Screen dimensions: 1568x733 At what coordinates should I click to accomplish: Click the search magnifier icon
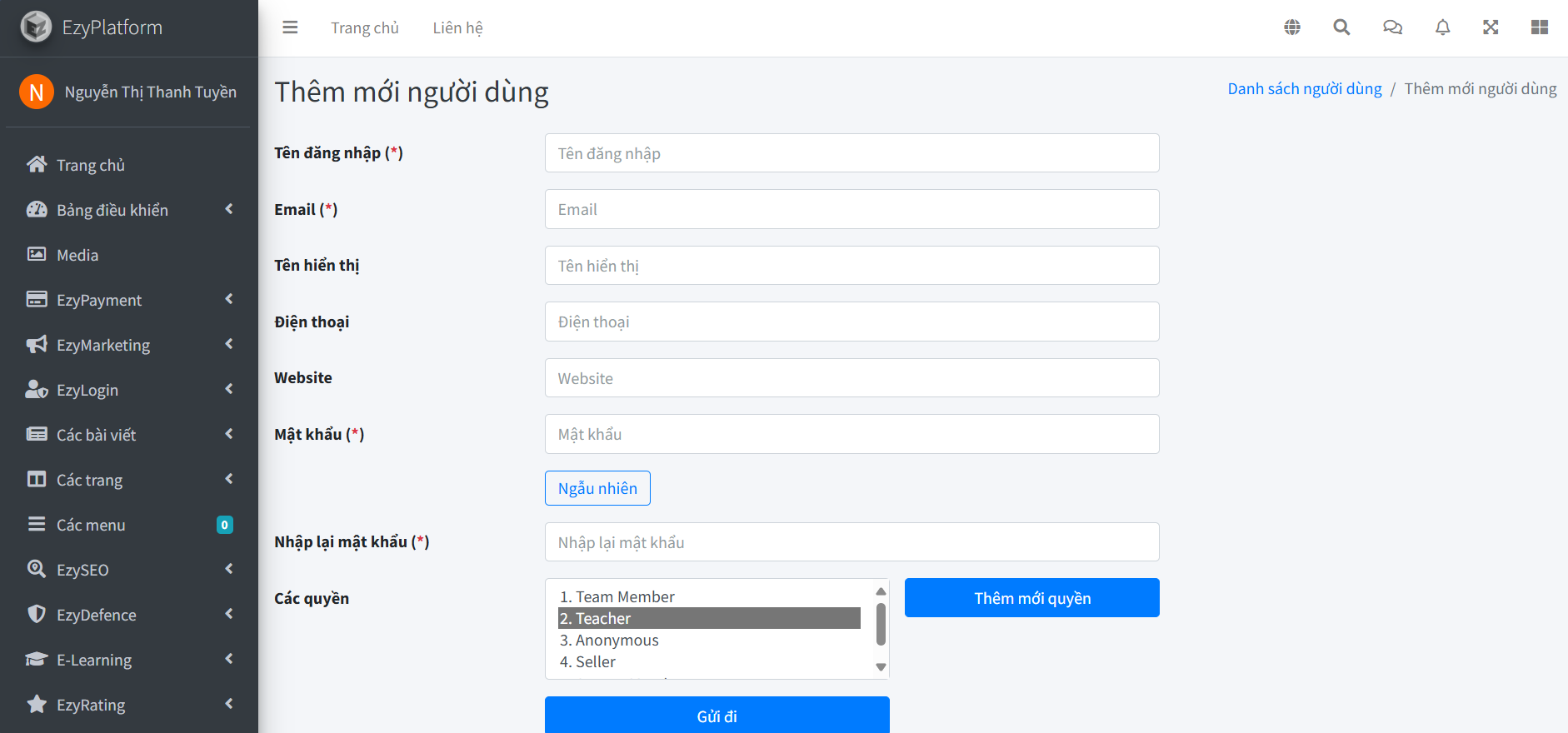(x=1341, y=27)
